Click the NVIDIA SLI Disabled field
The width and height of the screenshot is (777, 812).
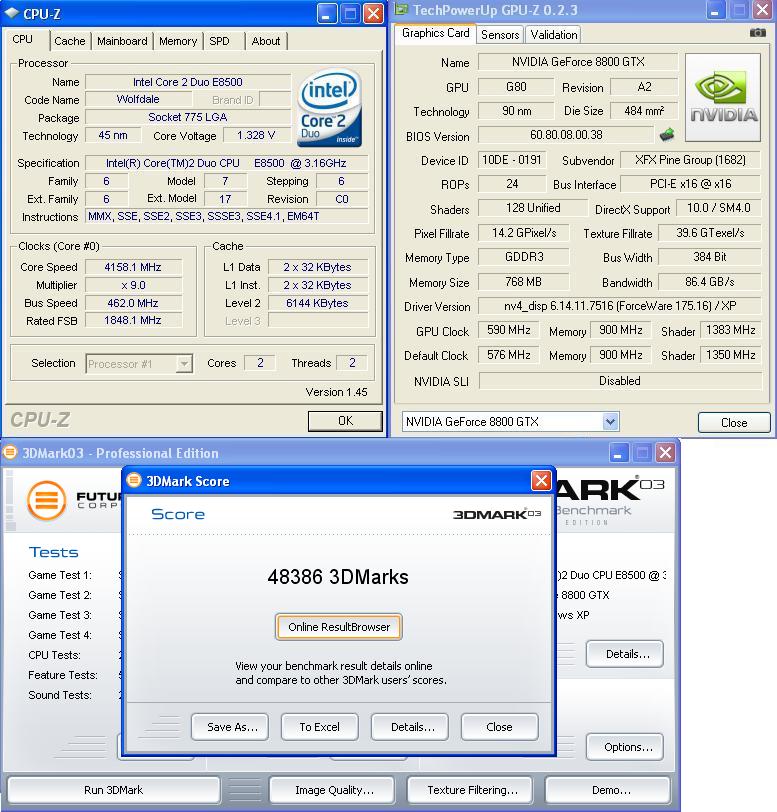621,381
